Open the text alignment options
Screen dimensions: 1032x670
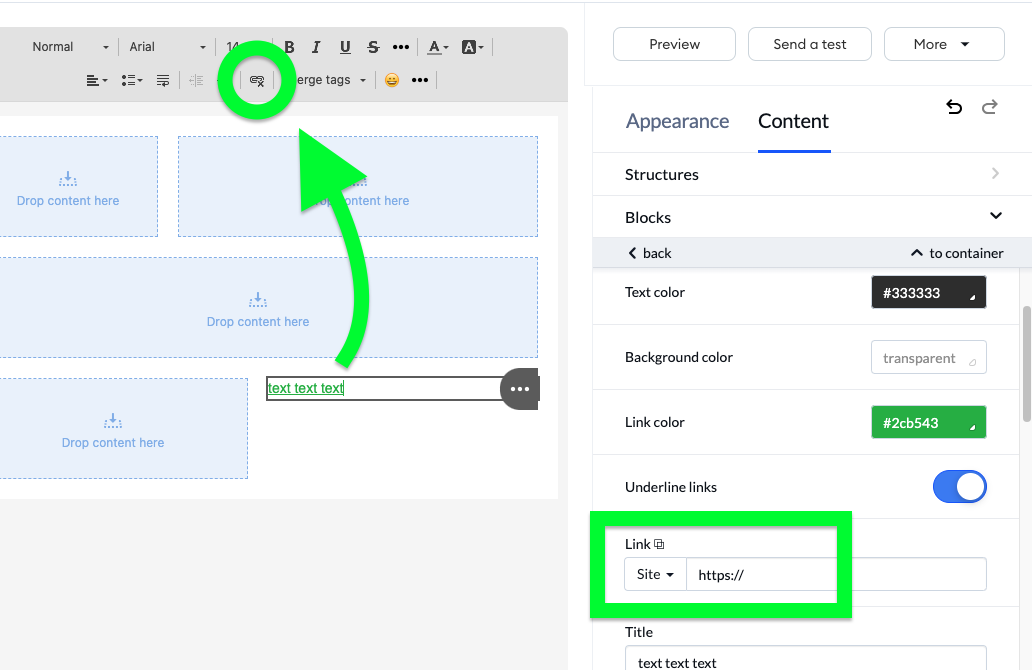(96, 80)
